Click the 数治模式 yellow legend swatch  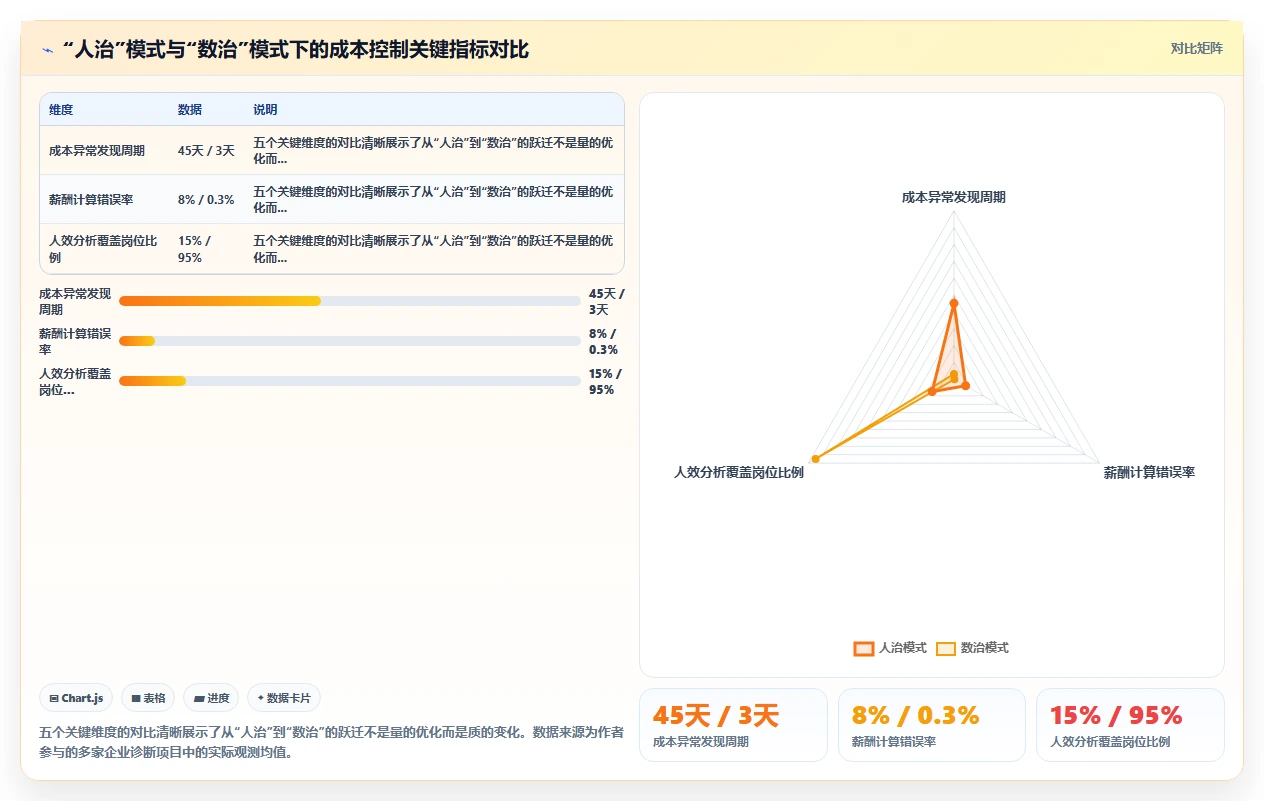click(946, 648)
